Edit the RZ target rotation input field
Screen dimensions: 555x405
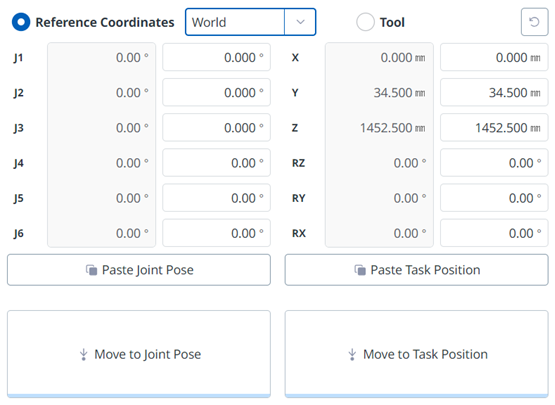point(494,163)
